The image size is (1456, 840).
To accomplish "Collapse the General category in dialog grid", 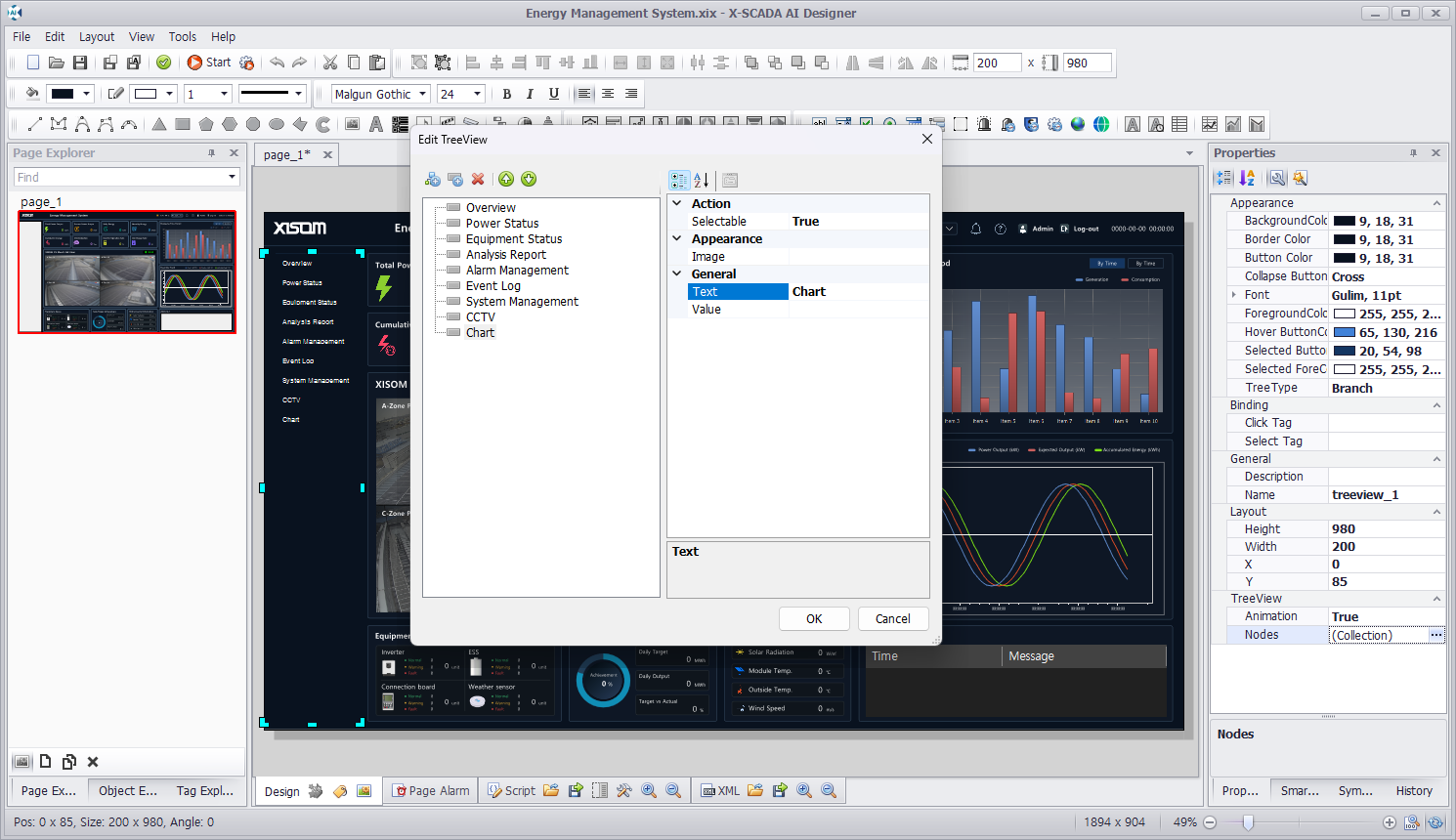I will coord(676,273).
